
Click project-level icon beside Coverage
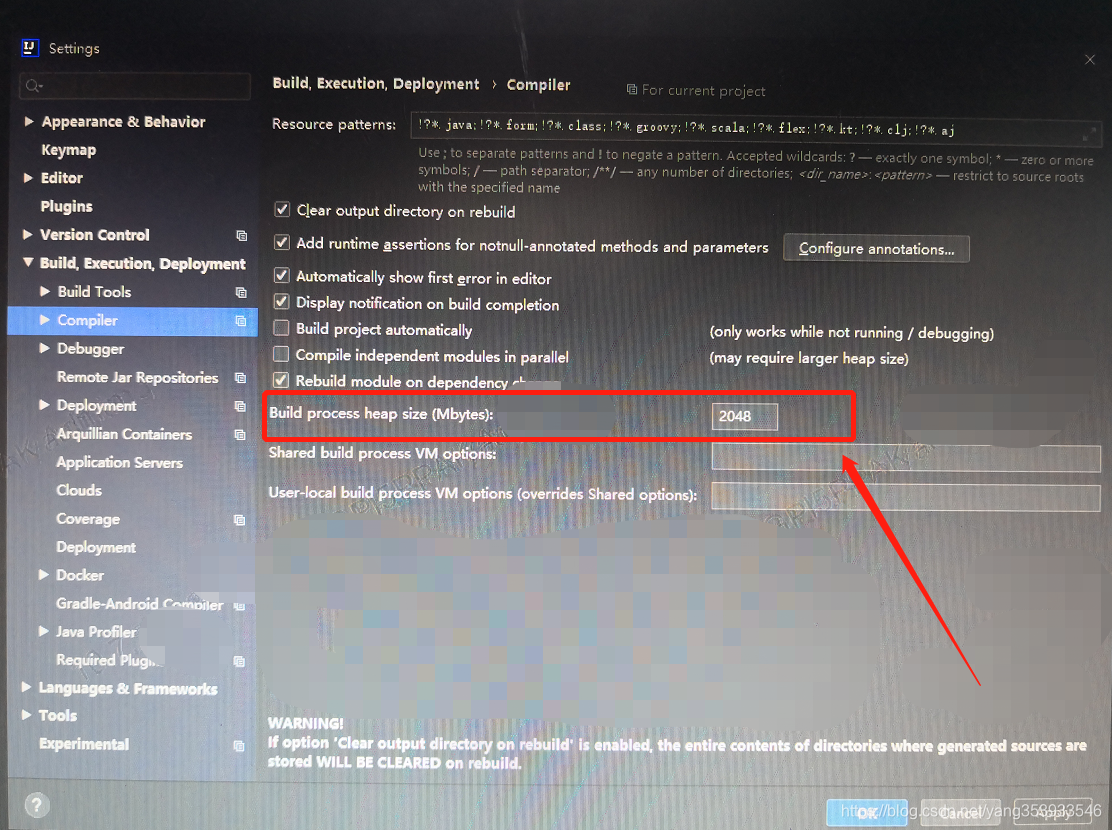click(x=240, y=520)
